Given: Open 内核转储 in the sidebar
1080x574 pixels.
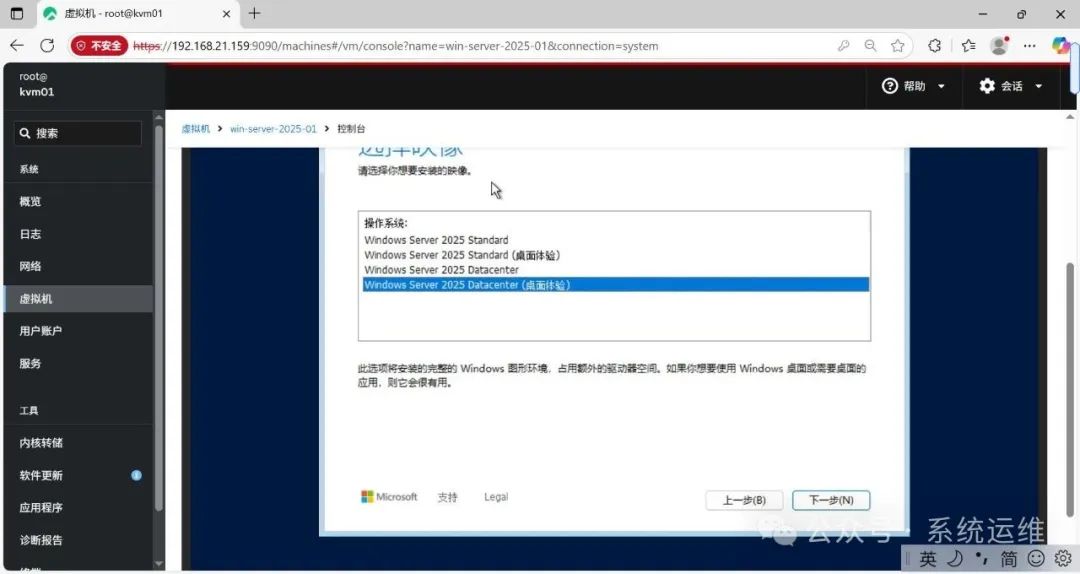Looking at the screenshot, I should click(78, 443).
